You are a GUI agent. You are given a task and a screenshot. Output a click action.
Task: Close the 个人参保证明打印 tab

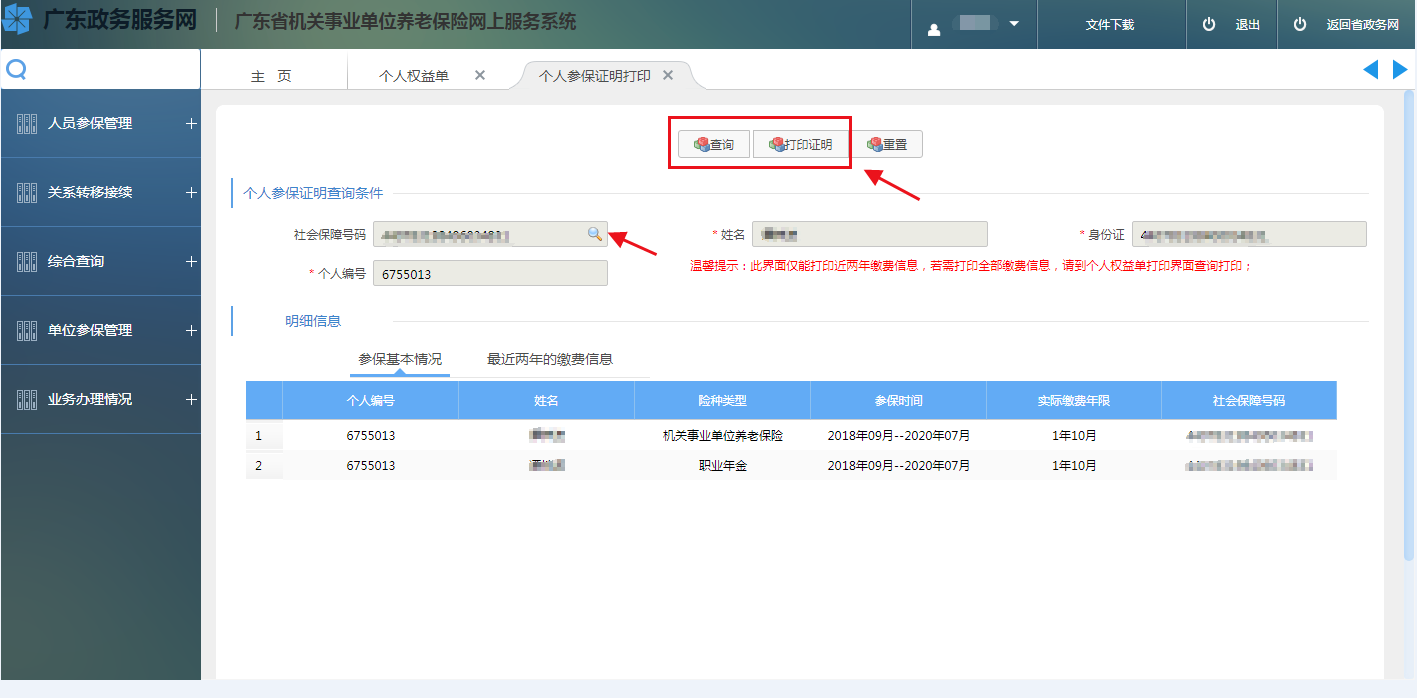click(668, 75)
